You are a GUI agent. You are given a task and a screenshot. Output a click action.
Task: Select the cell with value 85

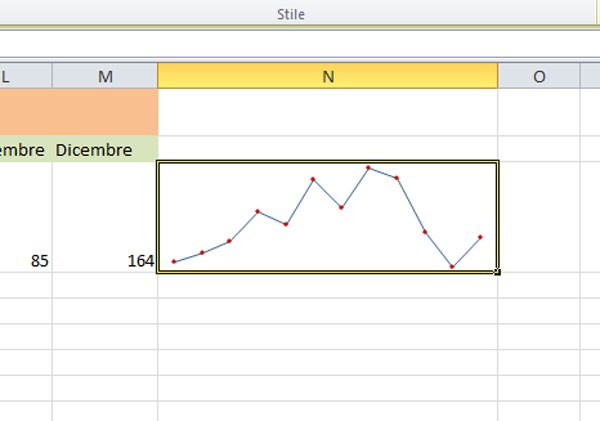[x=26, y=261]
